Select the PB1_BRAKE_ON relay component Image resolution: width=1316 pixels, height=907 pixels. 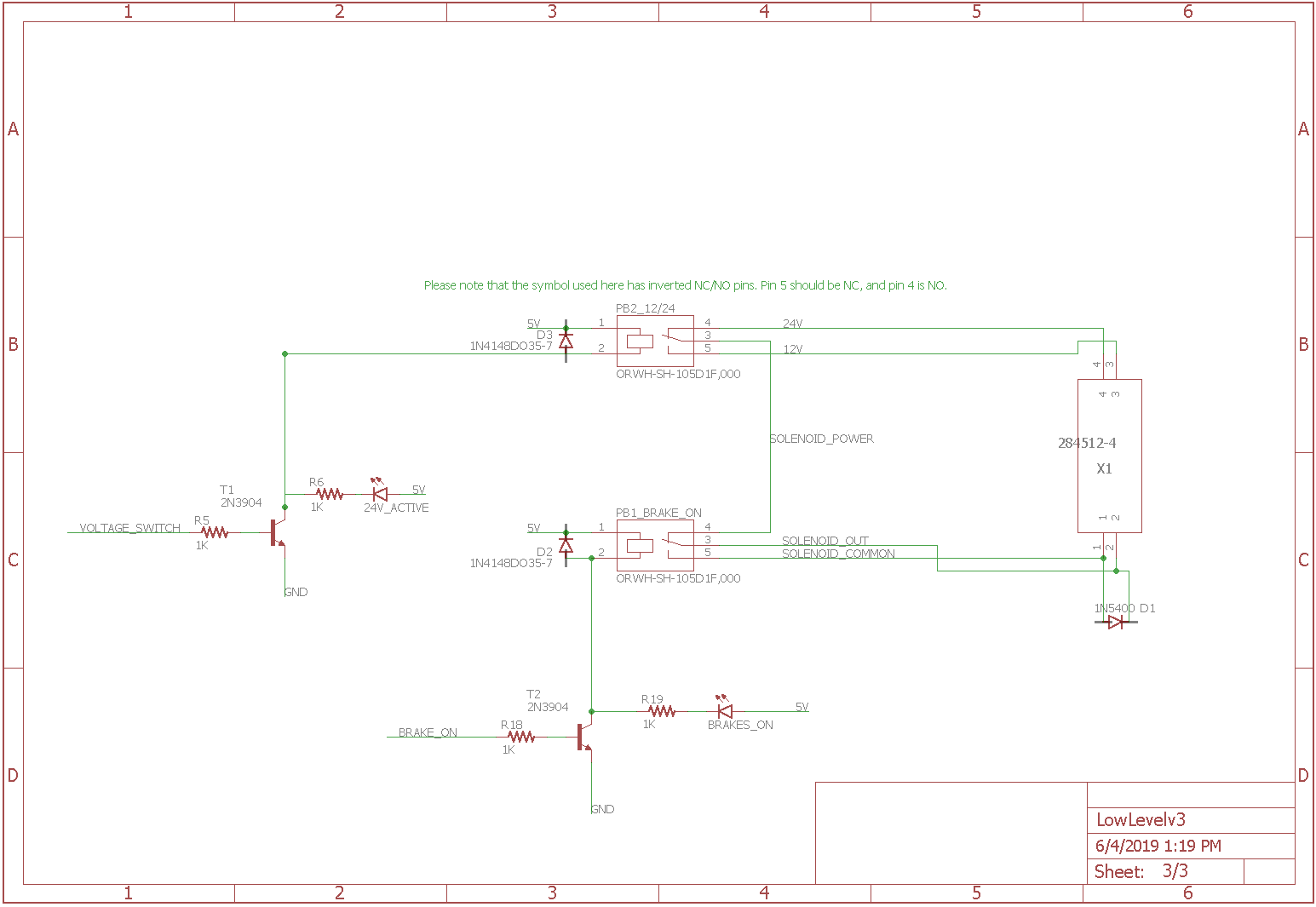tap(655, 545)
